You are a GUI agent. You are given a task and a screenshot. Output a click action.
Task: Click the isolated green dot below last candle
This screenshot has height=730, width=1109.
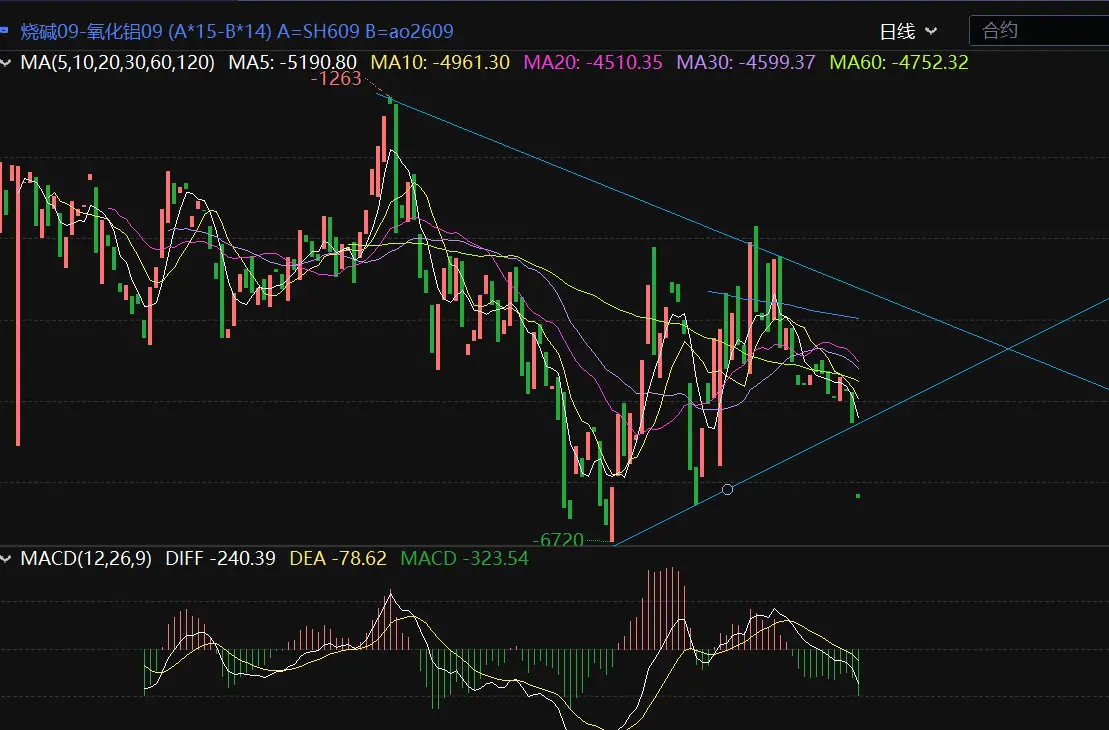click(x=858, y=496)
